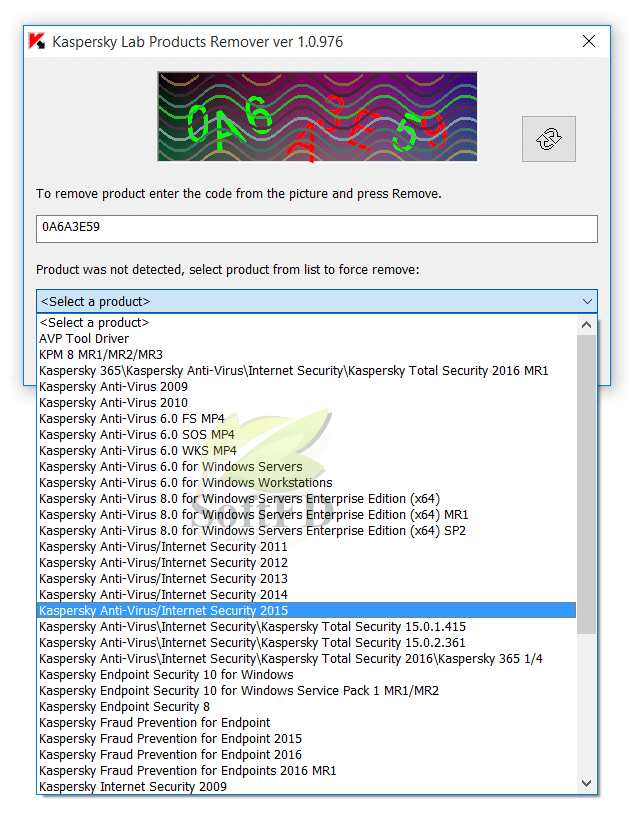Viewport: 634px width, 813px height.
Task: Select Kaspersky Endpoint Security 8
Action: [x=306, y=707]
